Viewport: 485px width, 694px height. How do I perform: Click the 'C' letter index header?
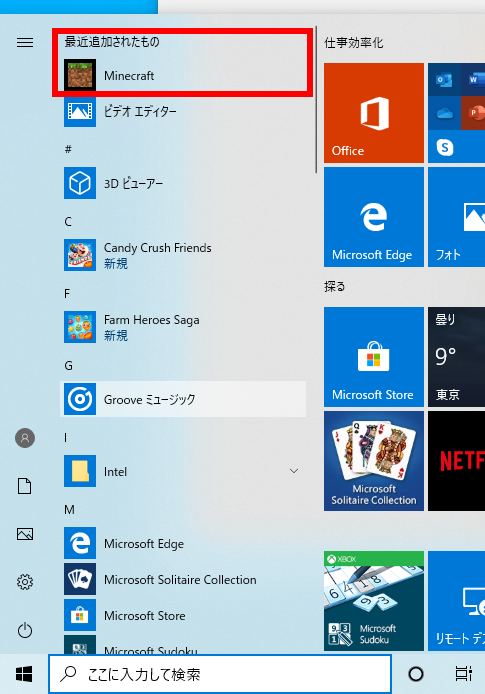68,221
